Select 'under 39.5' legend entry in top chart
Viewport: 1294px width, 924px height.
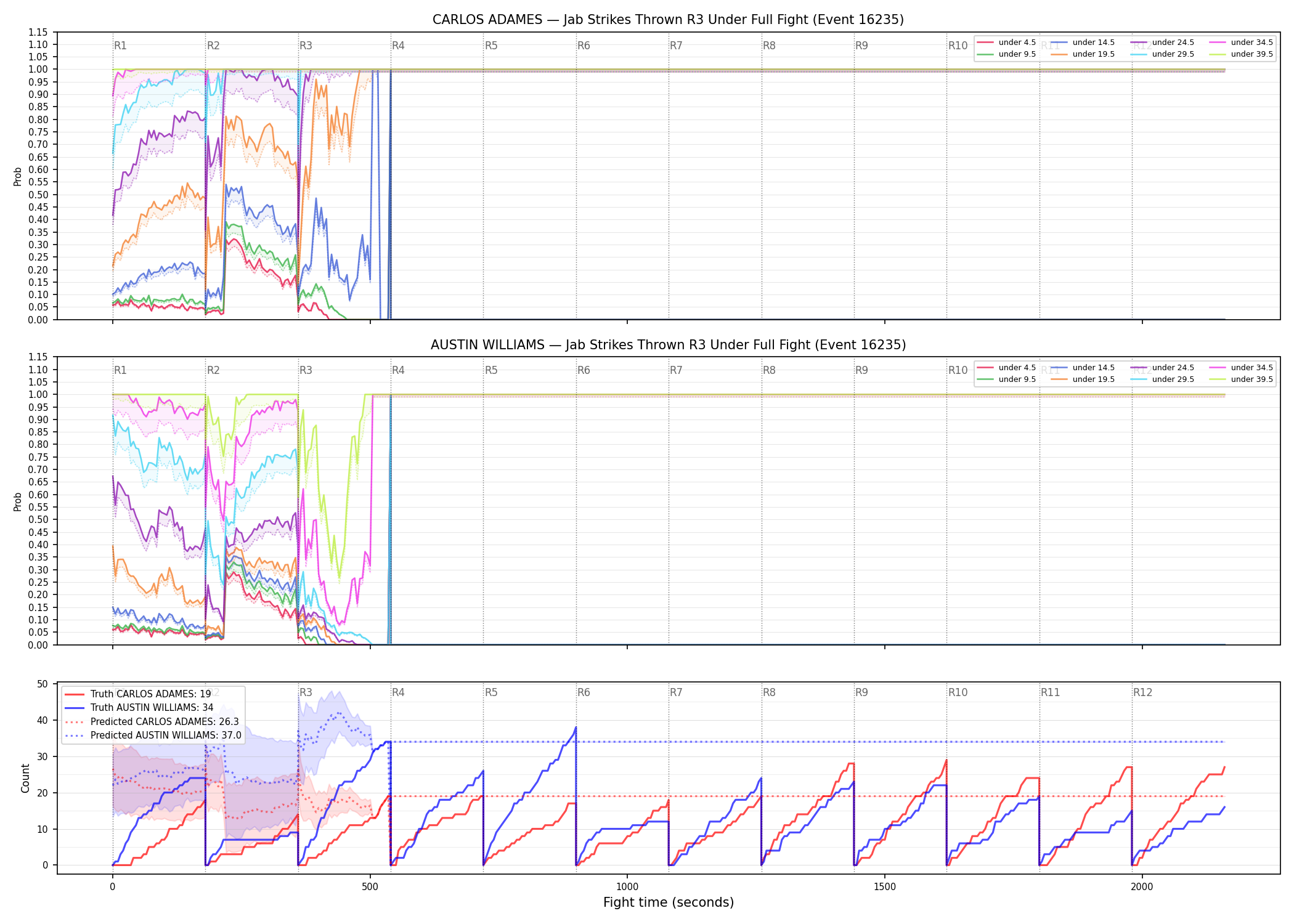tap(1242, 54)
